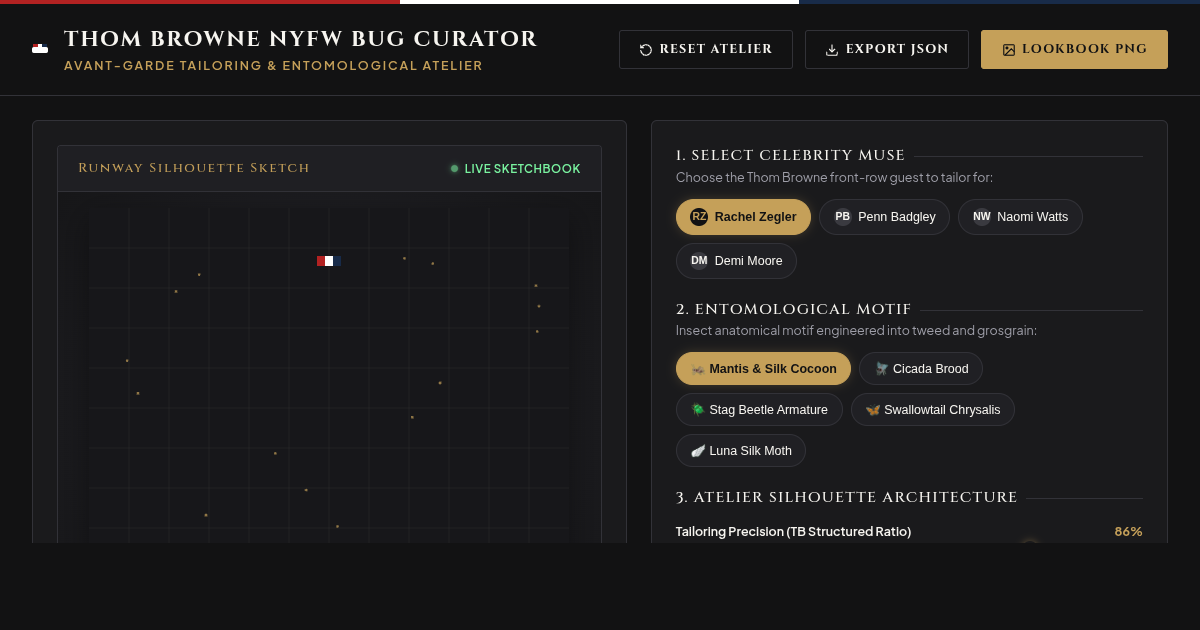Screen dimensions: 1200x630
Task: Export the design via Export JSON
Action: 887,49
